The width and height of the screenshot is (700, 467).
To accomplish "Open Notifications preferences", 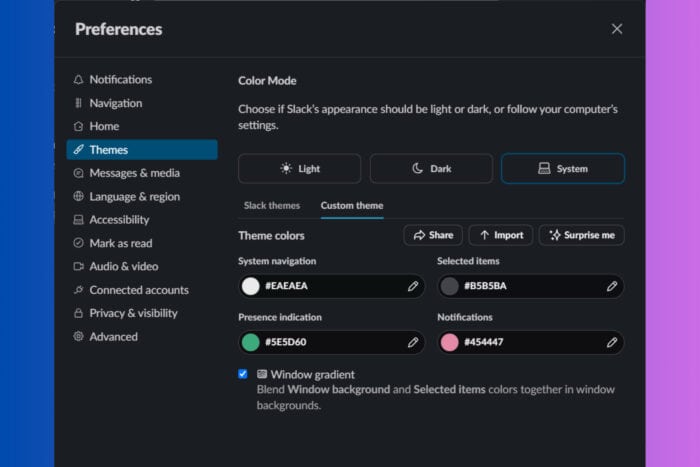I will 142,79.
